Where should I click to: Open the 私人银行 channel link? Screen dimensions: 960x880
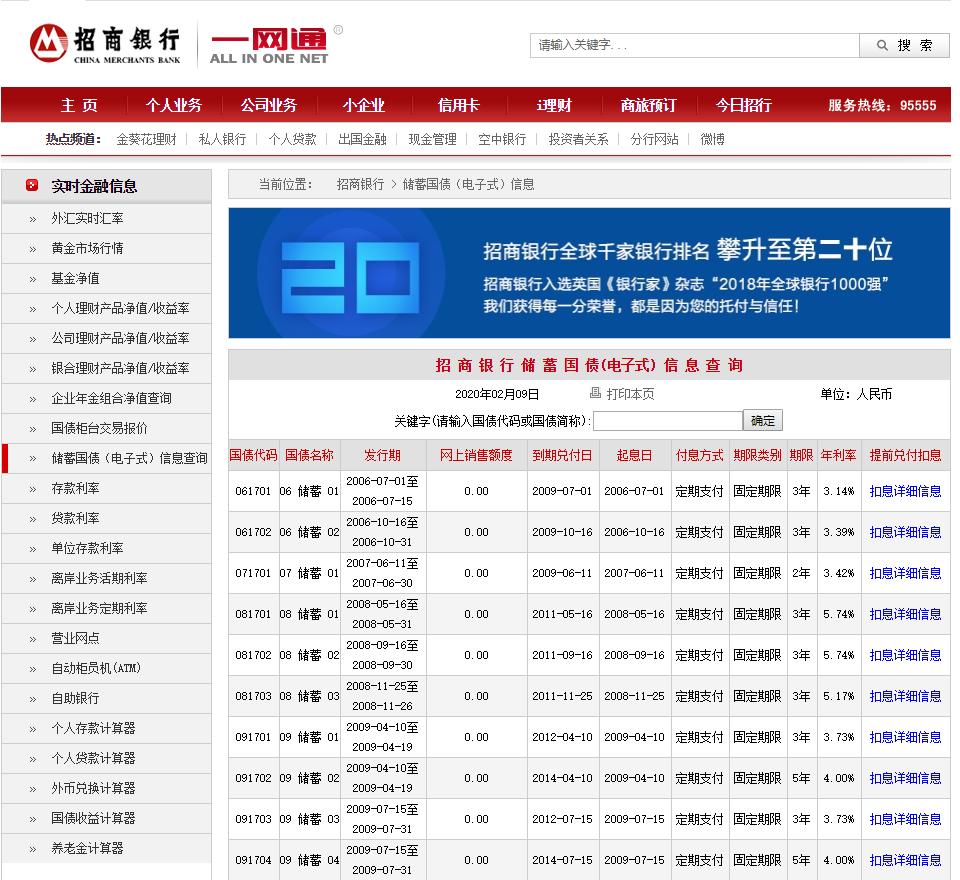point(222,139)
